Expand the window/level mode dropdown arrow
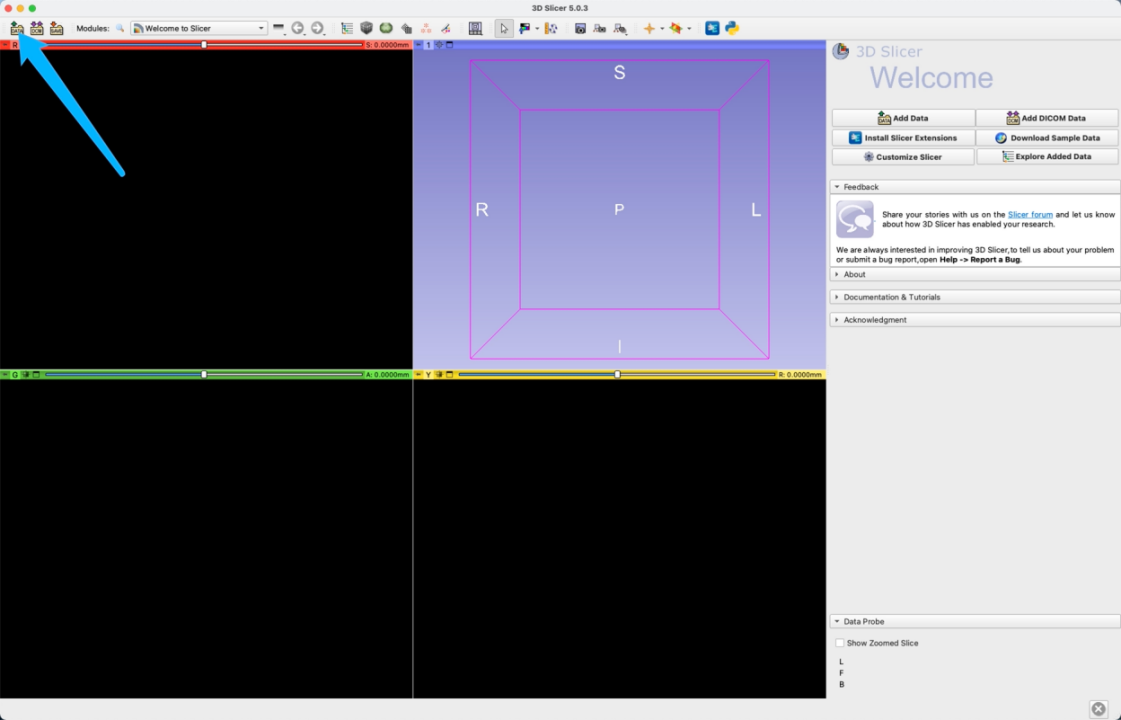 tap(537, 29)
